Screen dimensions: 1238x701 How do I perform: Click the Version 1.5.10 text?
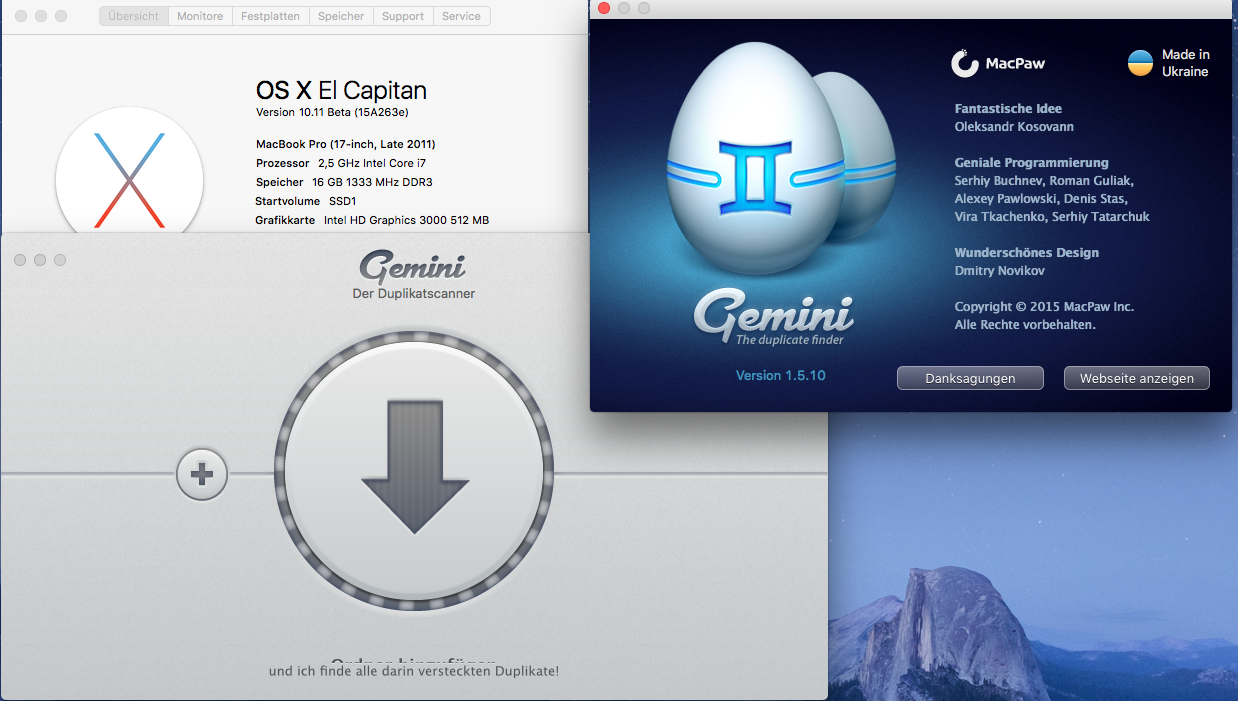[781, 376]
